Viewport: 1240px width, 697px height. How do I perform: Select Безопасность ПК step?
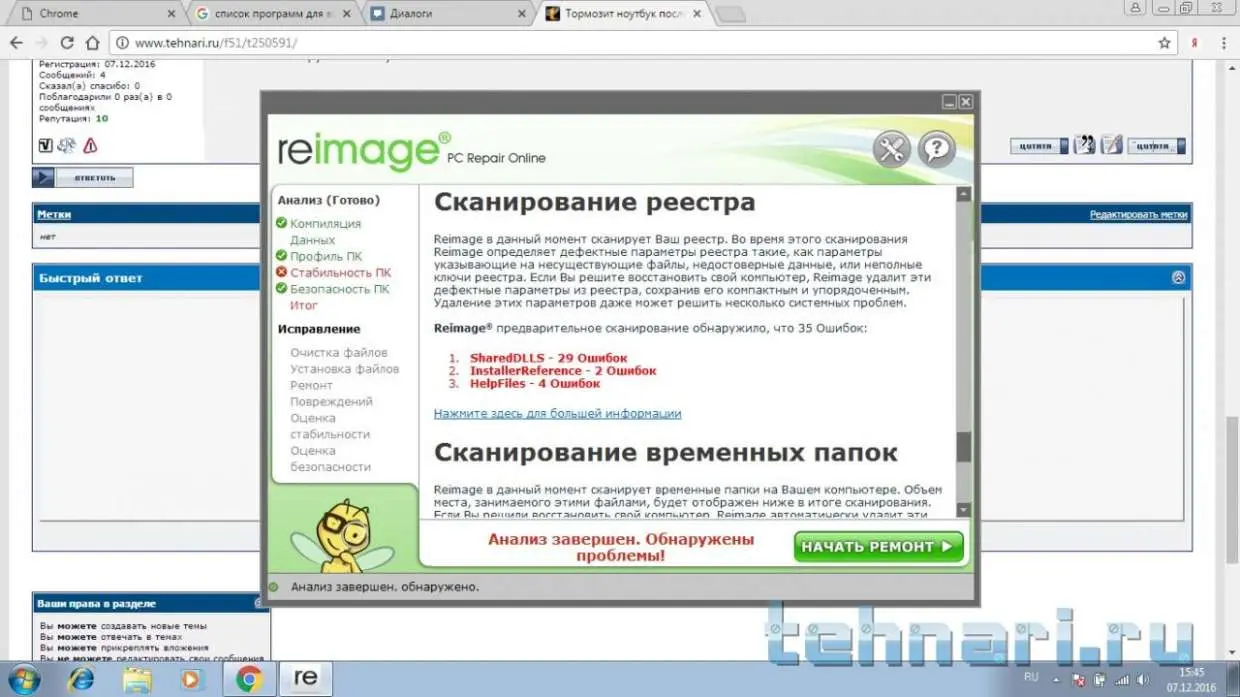point(340,289)
